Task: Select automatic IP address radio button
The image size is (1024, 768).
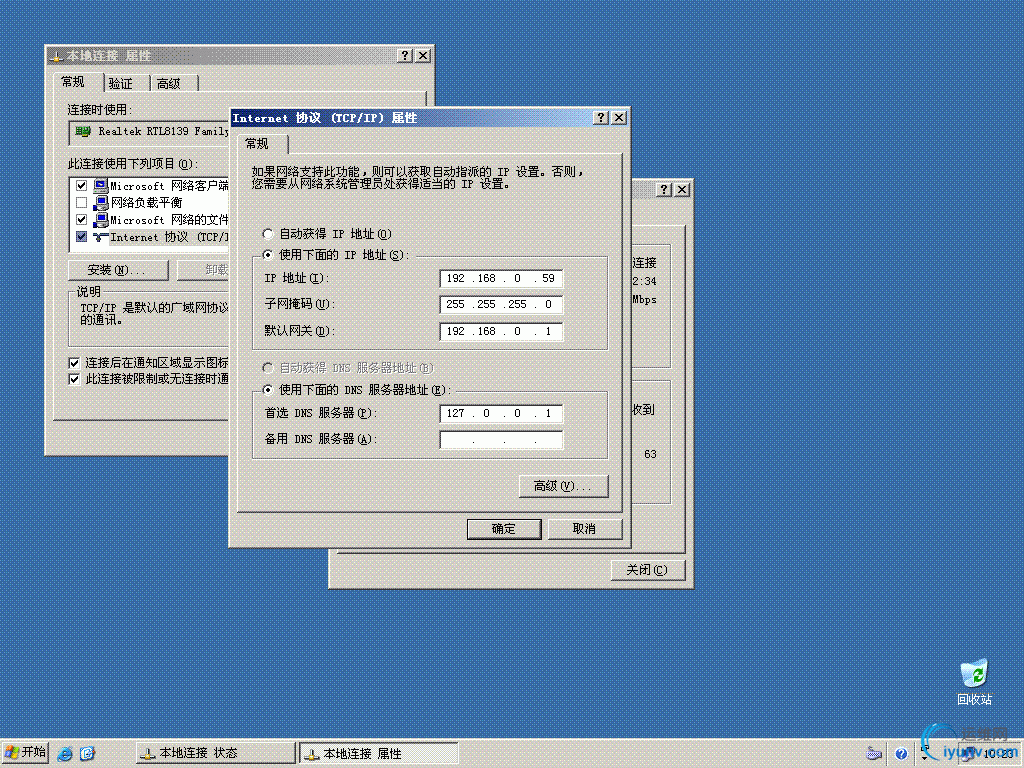Action: (267, 234)
